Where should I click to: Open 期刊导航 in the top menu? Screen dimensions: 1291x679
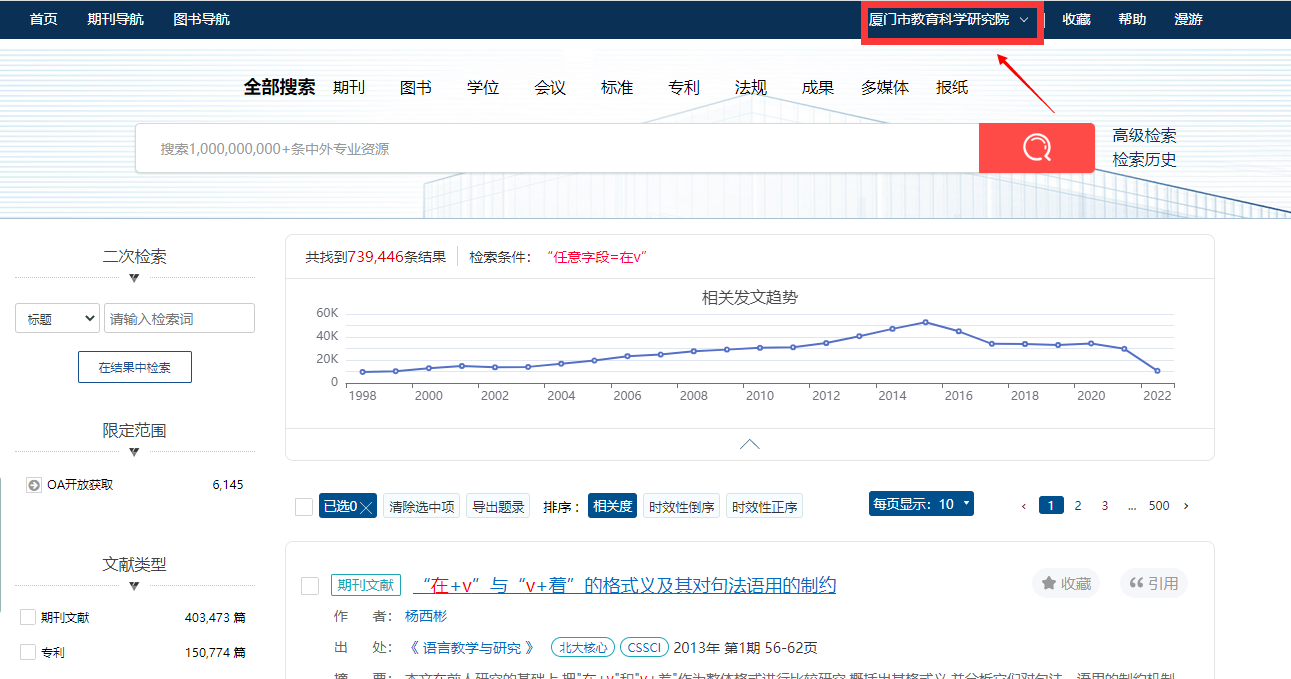tap(115, 19)
